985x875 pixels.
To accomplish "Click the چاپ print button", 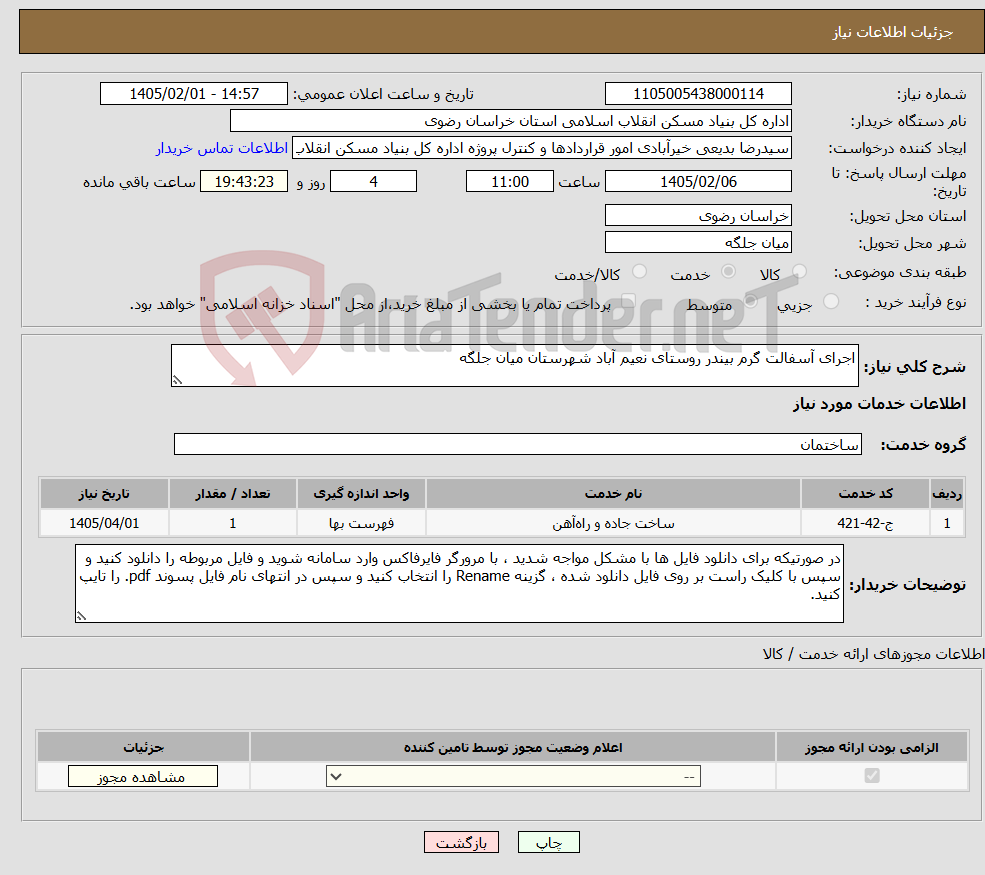I will click(548, 842).
